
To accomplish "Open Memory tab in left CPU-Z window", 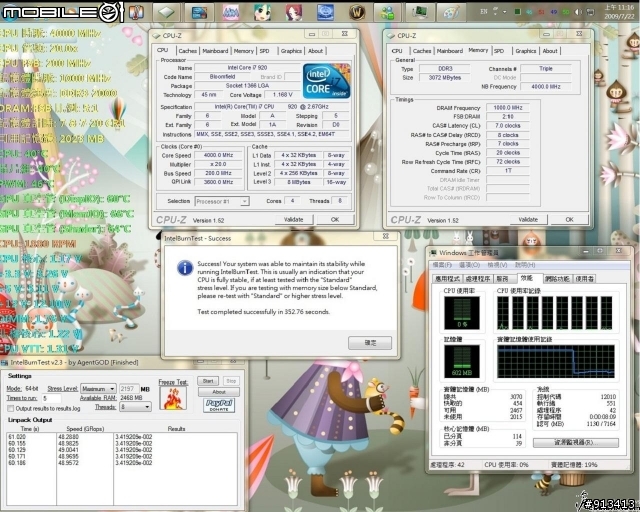I will point(244,51).
